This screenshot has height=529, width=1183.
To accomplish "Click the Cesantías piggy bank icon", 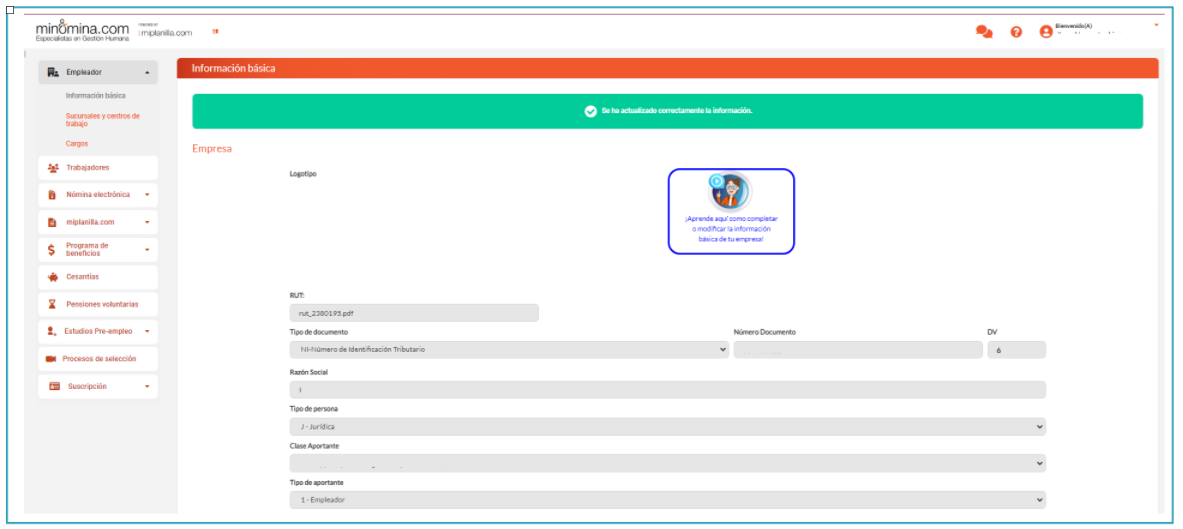I will 52,277.
